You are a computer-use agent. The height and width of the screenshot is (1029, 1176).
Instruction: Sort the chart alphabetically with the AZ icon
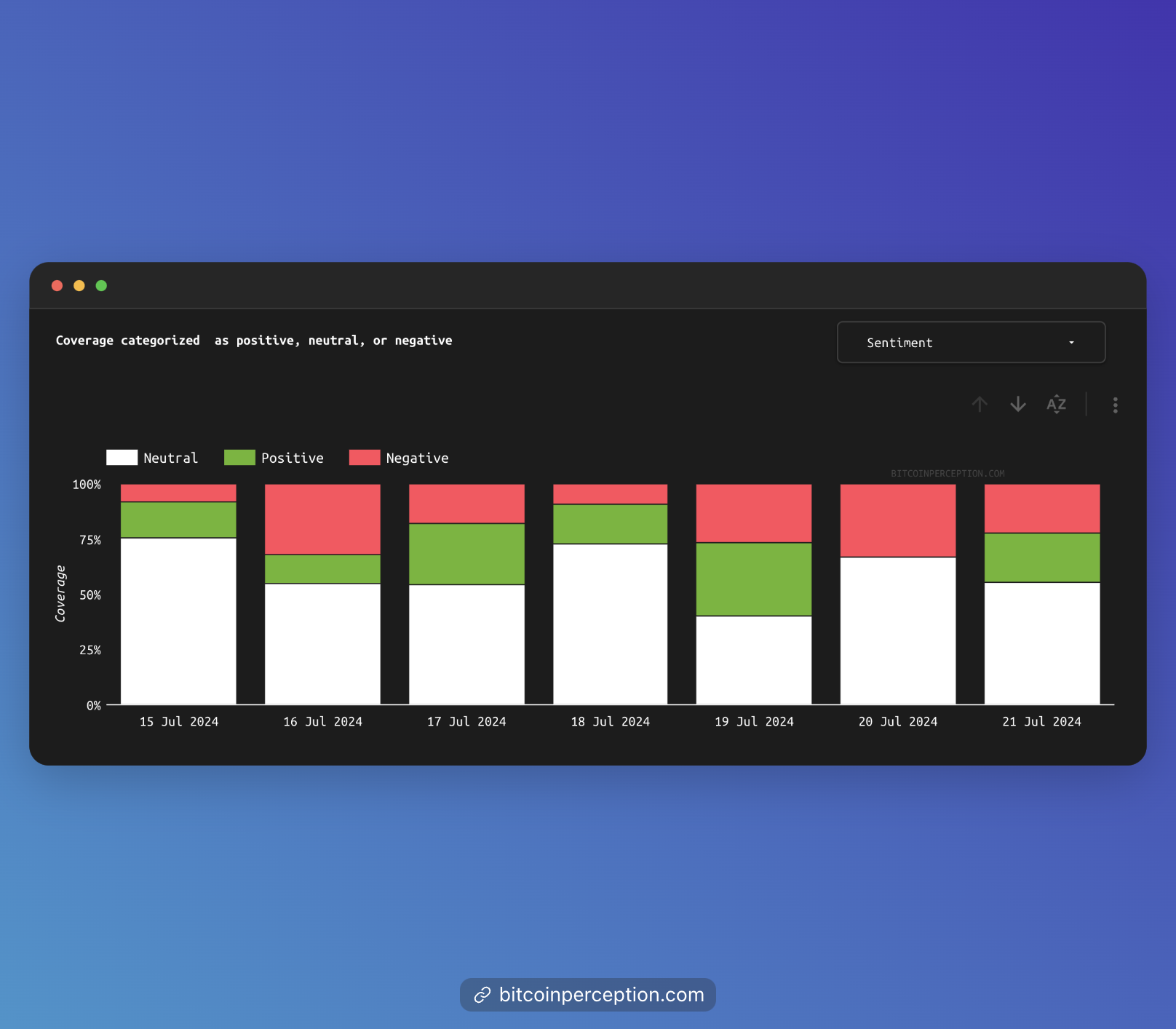[1056, 404]
